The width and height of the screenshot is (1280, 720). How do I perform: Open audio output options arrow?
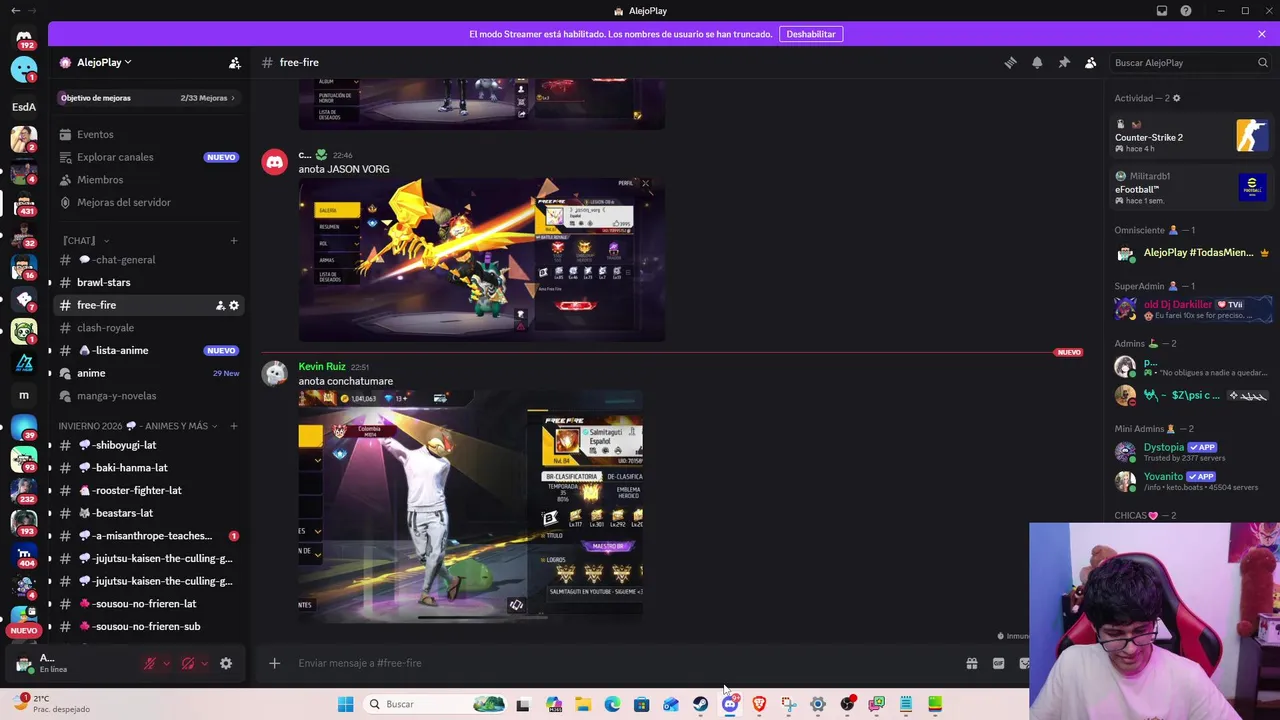tap(204, 663)
